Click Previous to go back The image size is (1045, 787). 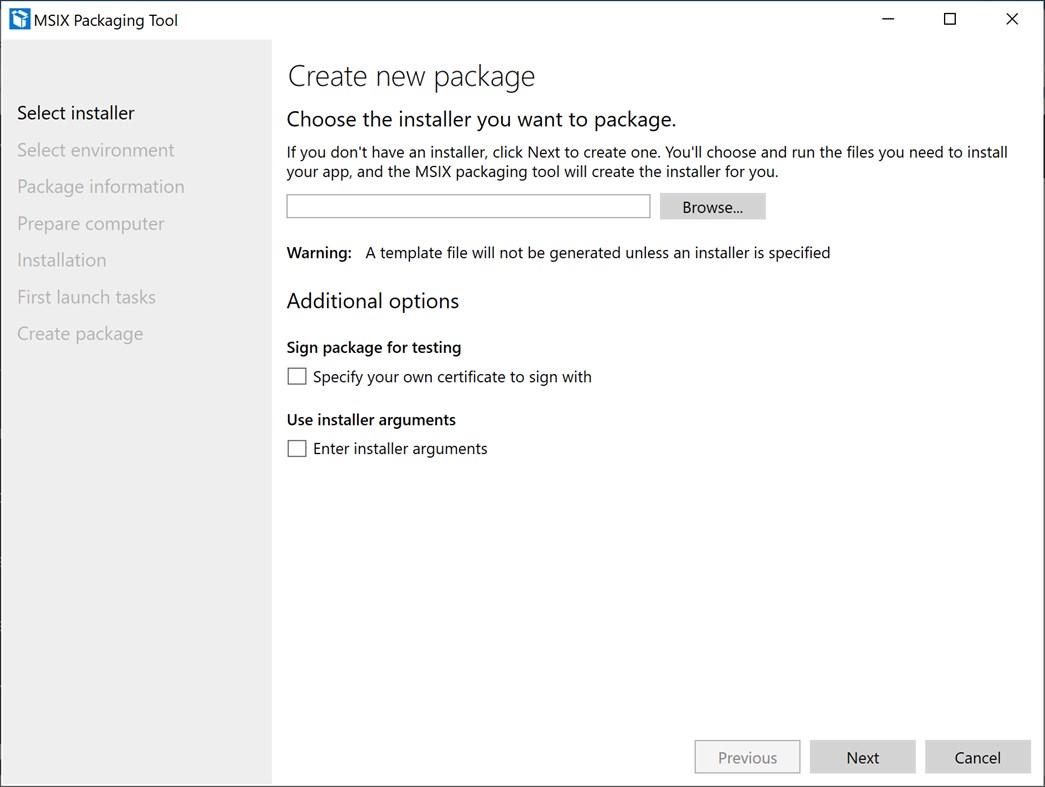(747, 757)
